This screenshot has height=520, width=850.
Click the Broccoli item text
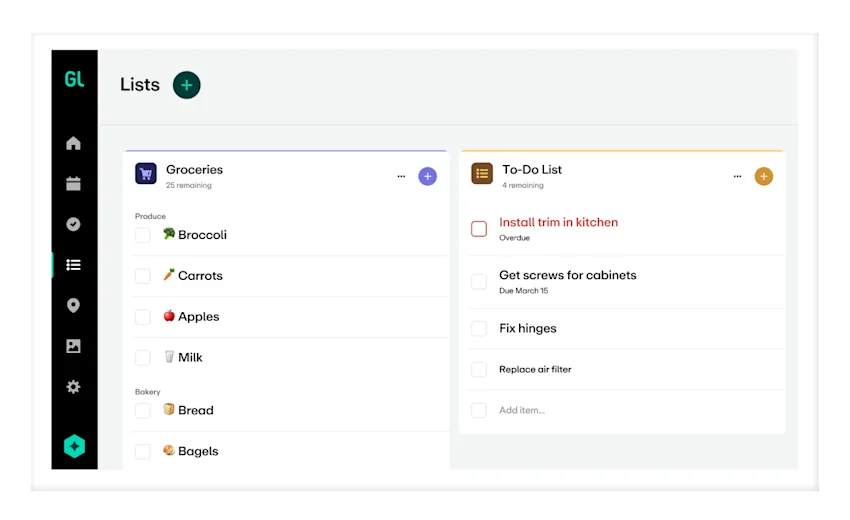click(x=202, y=235)
